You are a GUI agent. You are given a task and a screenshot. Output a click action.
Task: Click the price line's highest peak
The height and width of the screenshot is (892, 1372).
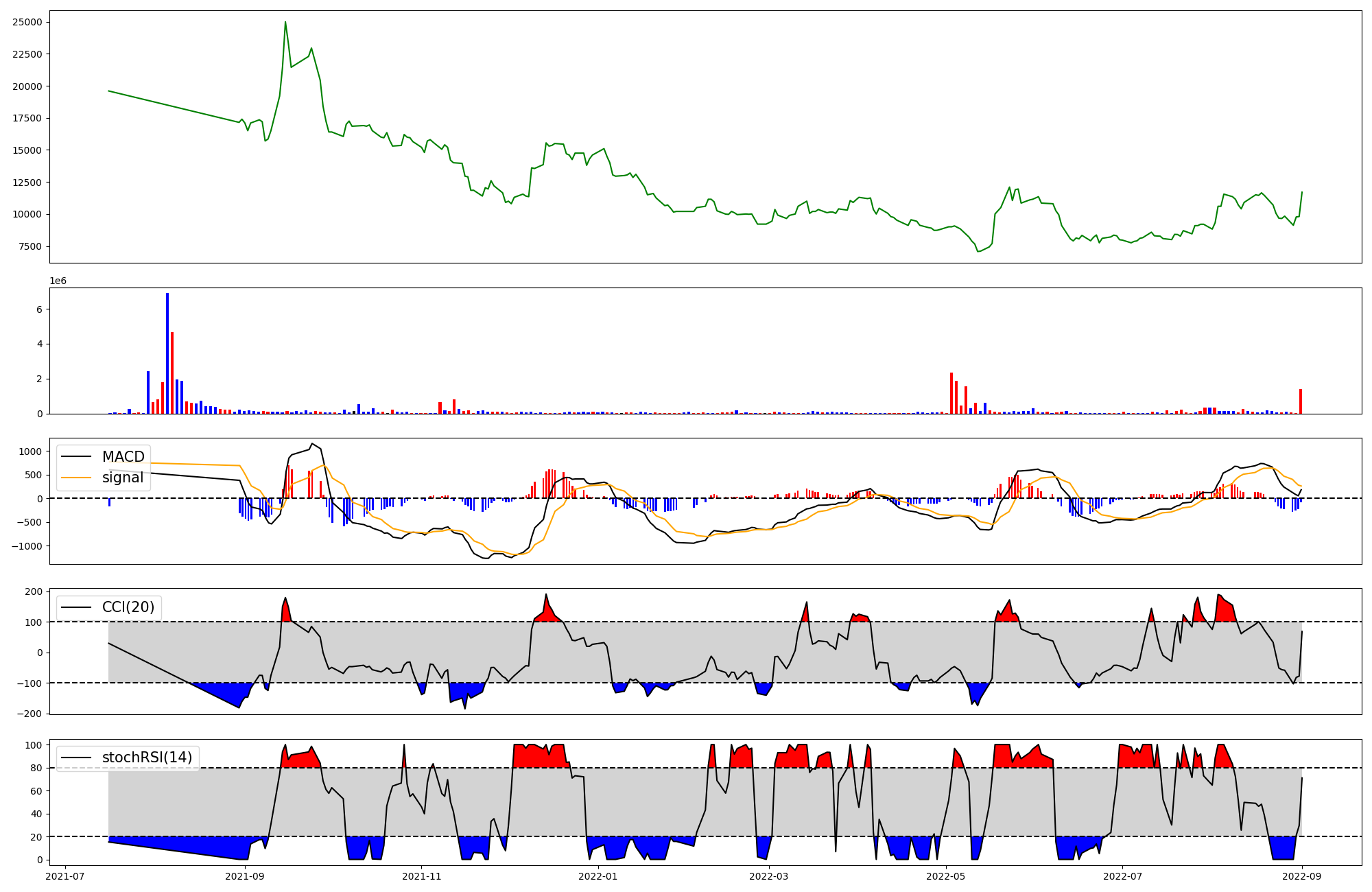(285, 23)
